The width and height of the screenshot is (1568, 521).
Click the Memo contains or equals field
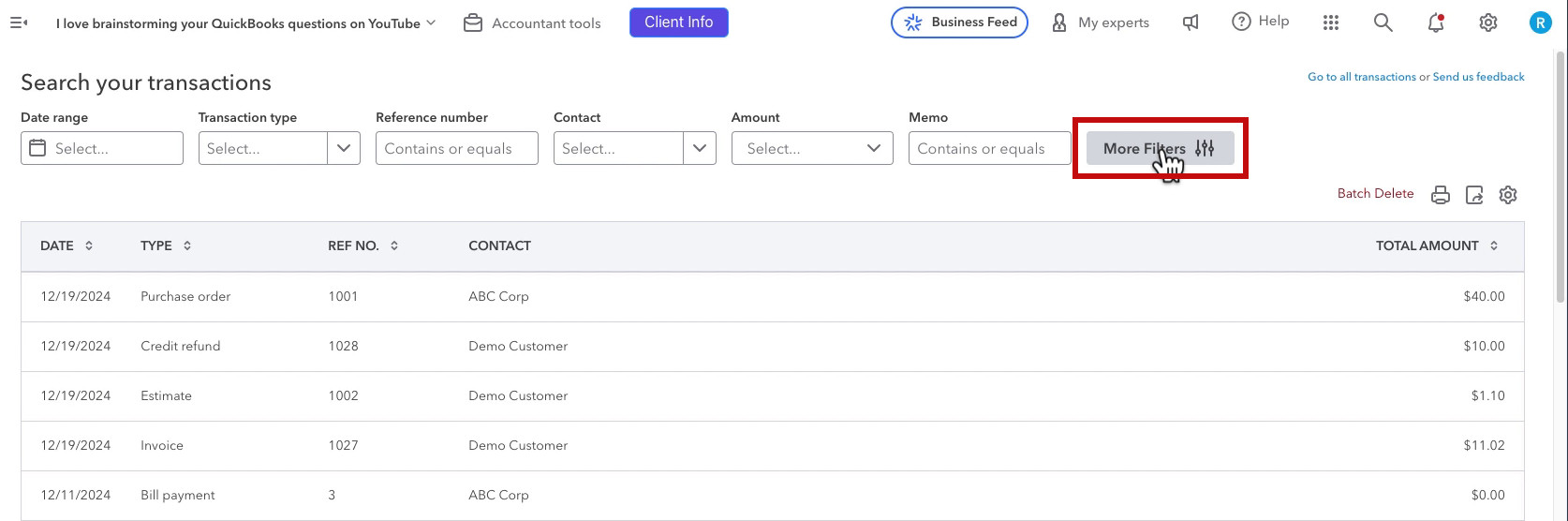point(989,148)
